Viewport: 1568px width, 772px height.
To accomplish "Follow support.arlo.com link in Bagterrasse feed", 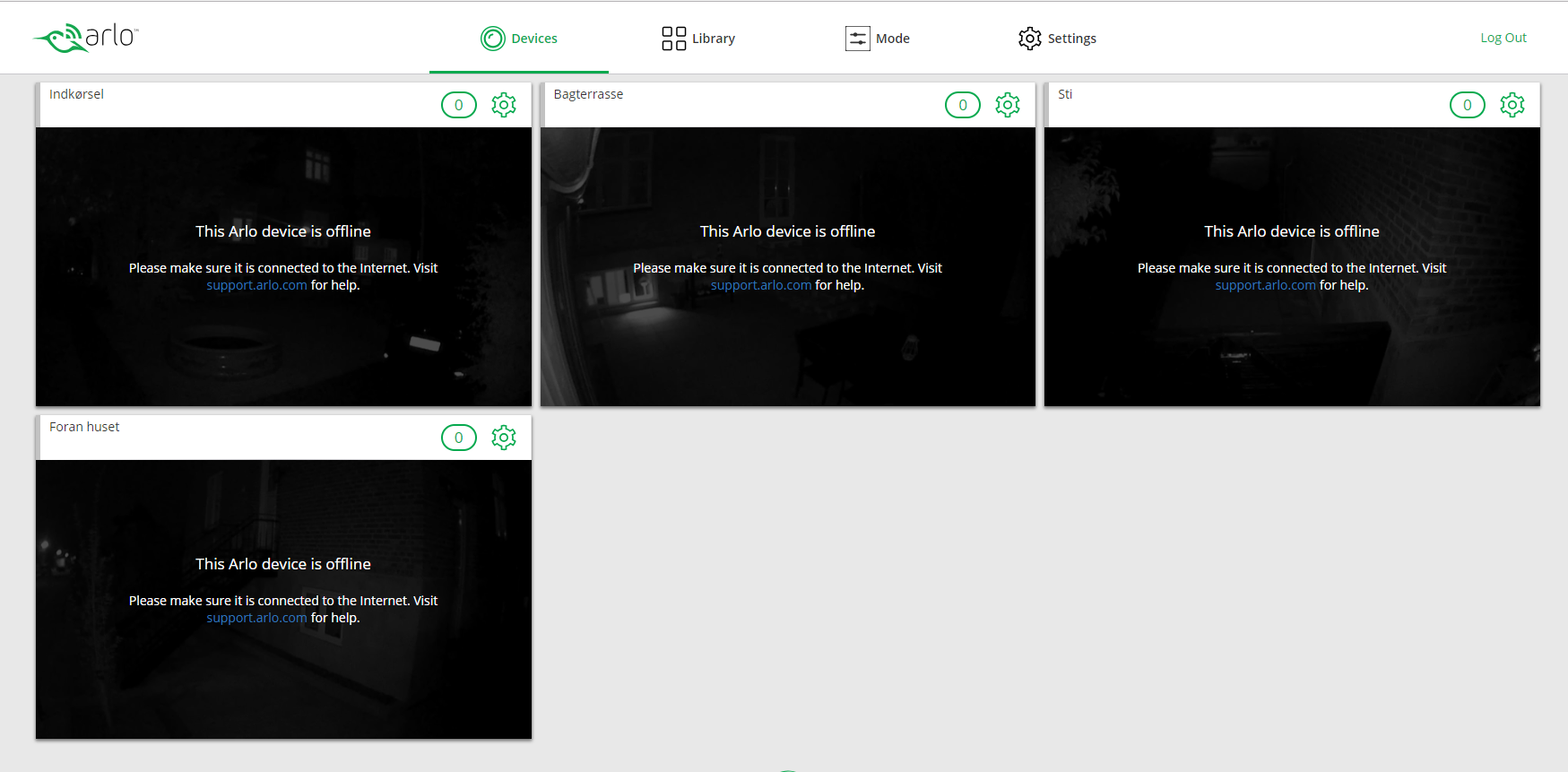I will [761, 285].
